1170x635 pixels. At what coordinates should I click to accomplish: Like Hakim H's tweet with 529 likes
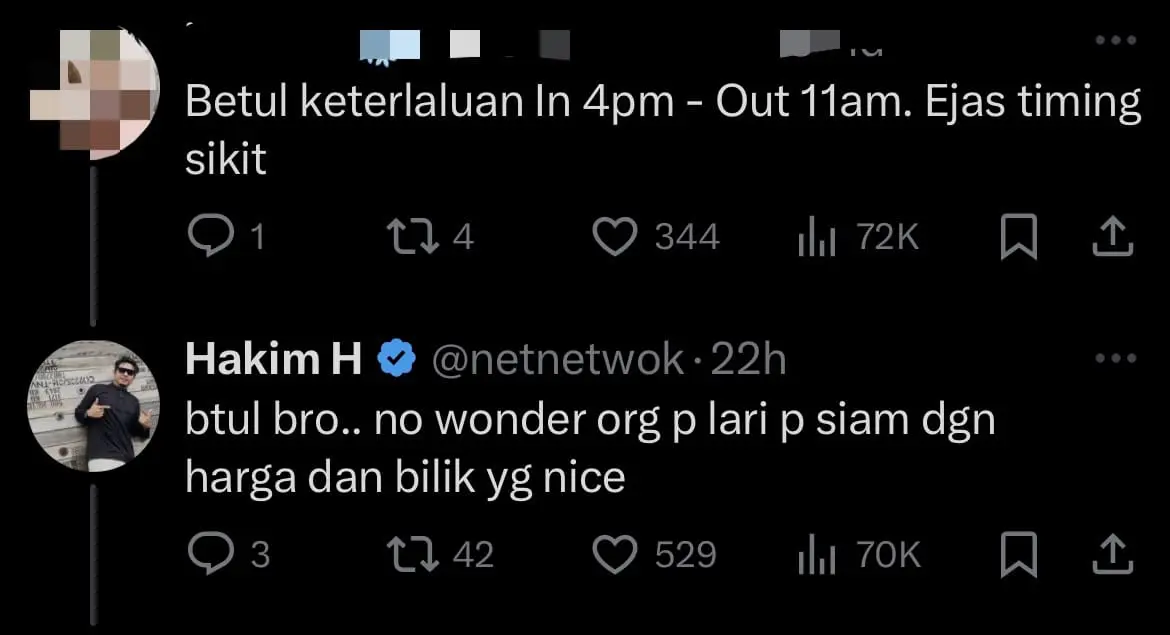coord(615,555)
